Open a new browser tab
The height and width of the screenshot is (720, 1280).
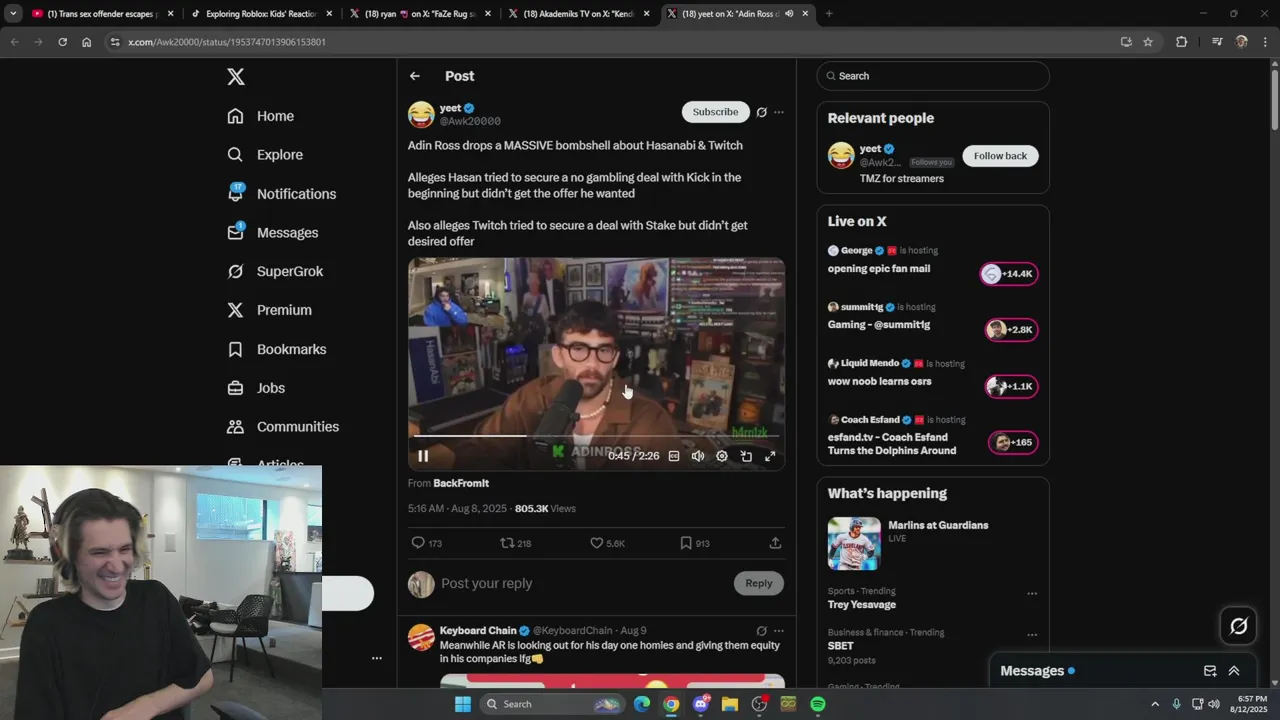[829, 14]
